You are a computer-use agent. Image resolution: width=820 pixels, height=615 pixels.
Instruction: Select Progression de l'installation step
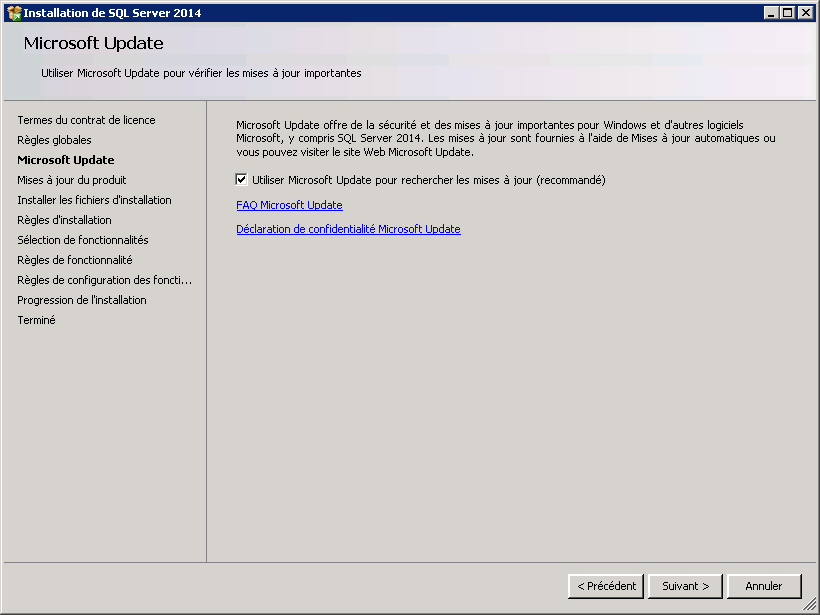(82, 300)
